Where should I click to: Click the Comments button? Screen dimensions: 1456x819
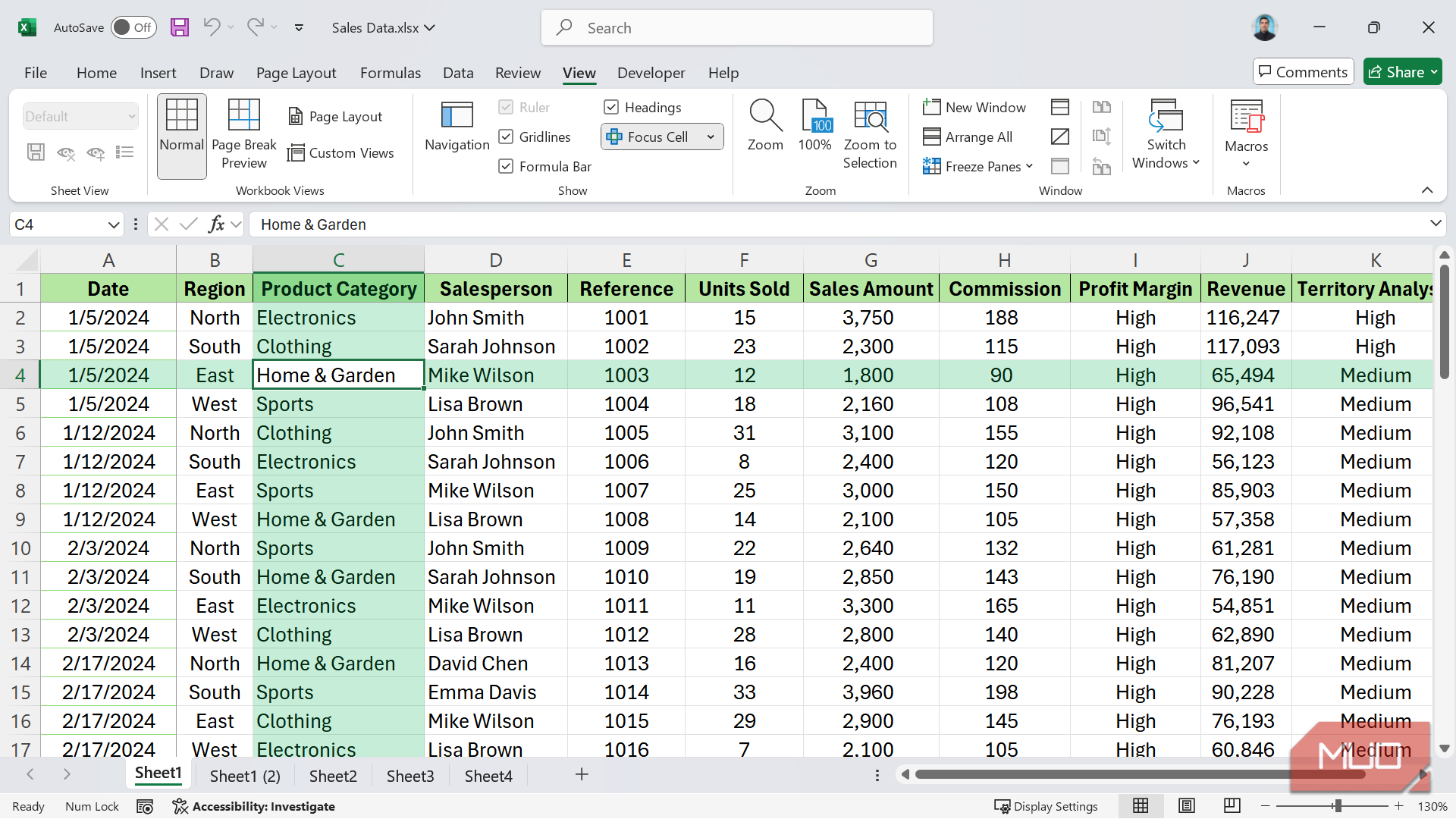coord(1303,72)
